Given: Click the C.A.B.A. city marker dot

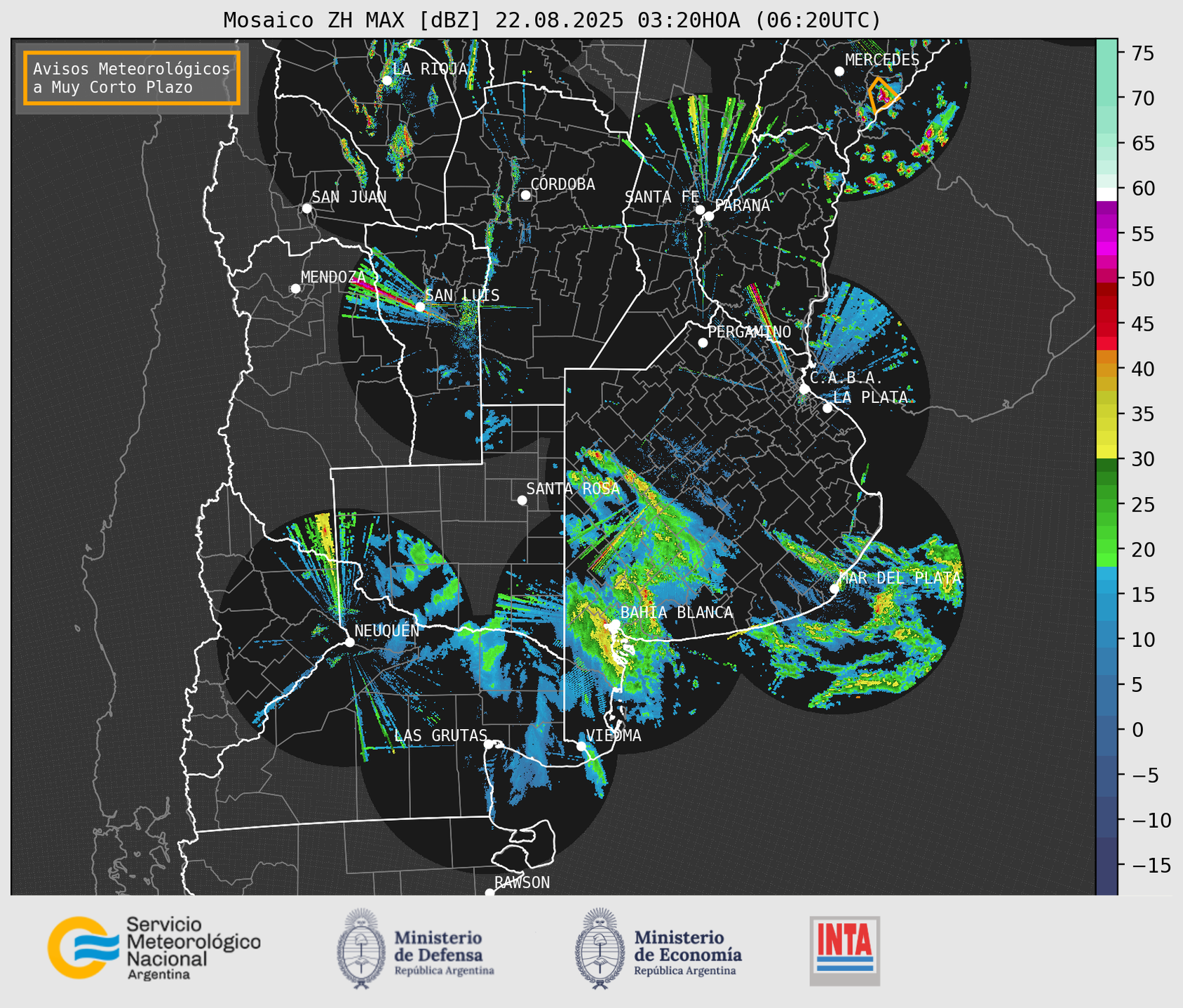Looking at the screenshot, I should click(x=805, y=388).
